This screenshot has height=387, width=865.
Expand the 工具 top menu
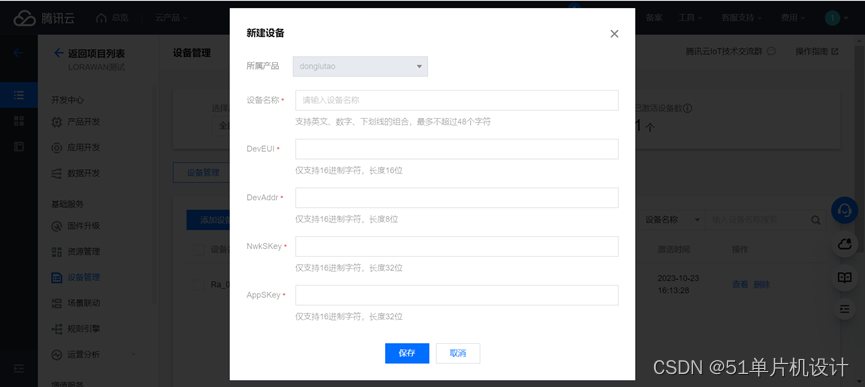click(x=690, y=18)
